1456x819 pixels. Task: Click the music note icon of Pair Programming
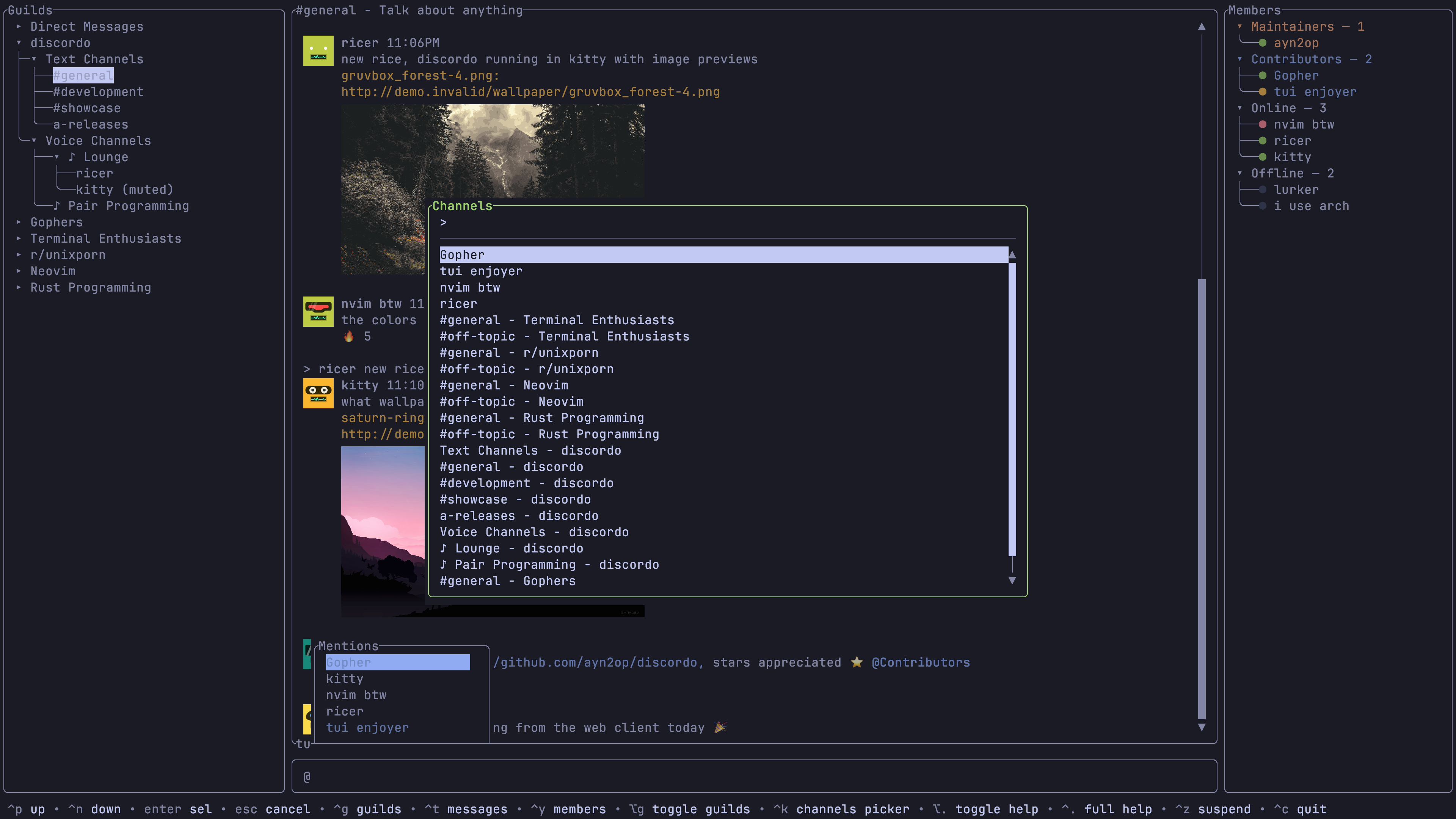(x=56, y=206)
